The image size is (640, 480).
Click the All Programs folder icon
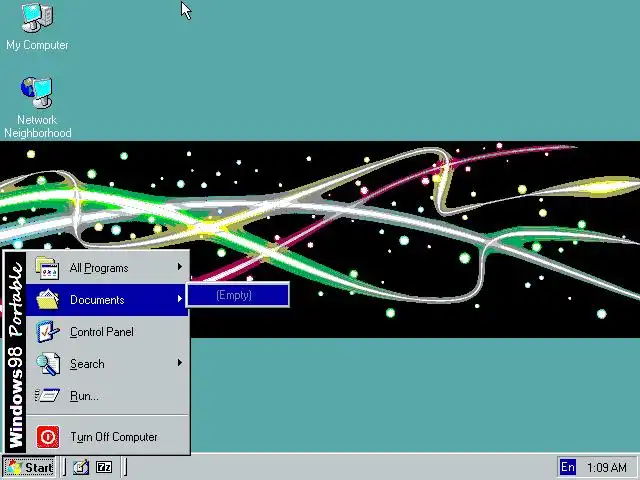pyautogui.click(x=47, y=268)
